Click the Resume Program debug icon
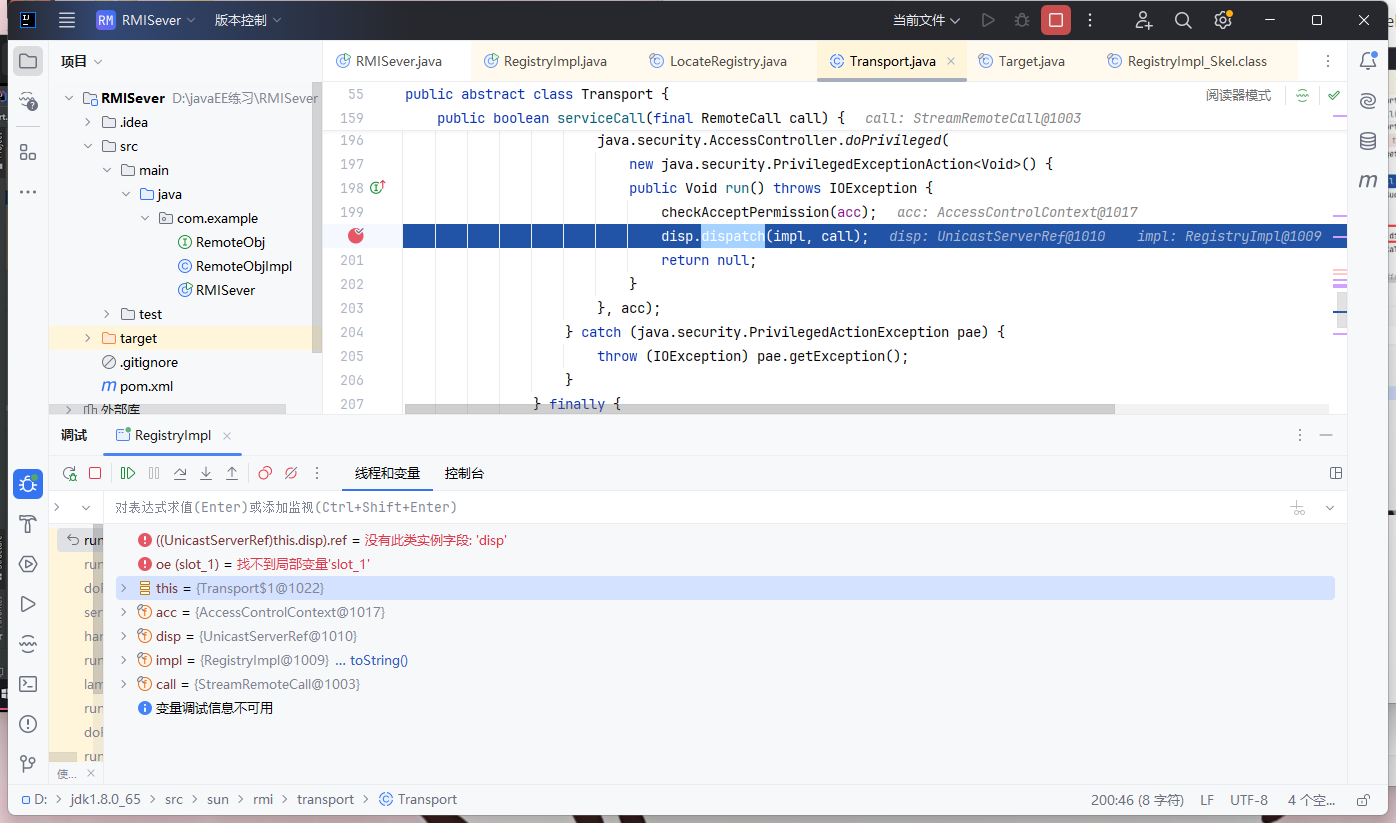1396x823 pixels. 128,473
